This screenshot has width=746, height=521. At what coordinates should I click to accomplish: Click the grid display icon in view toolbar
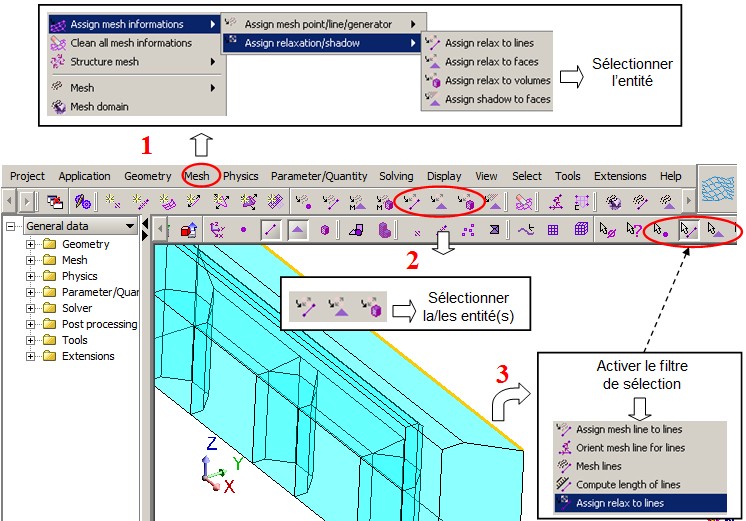click(553, 230)
